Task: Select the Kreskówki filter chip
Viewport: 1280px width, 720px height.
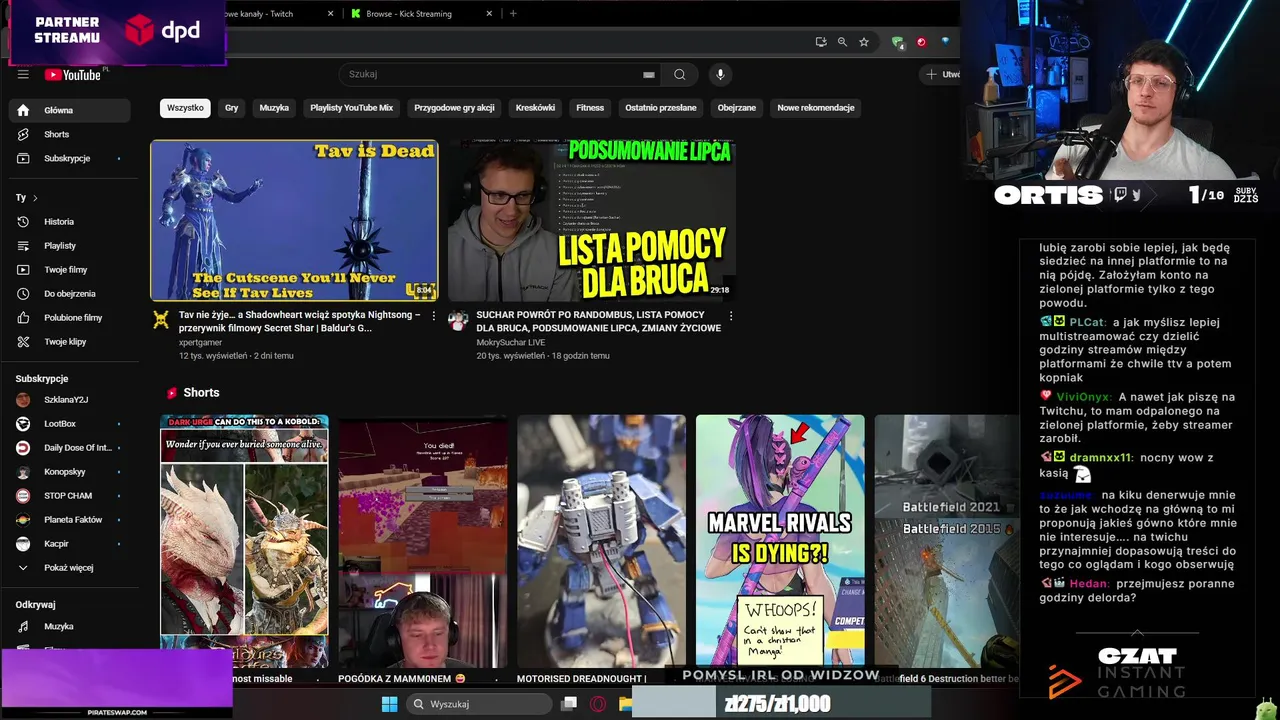Action: pyautogui.click(x=535, y=108)
